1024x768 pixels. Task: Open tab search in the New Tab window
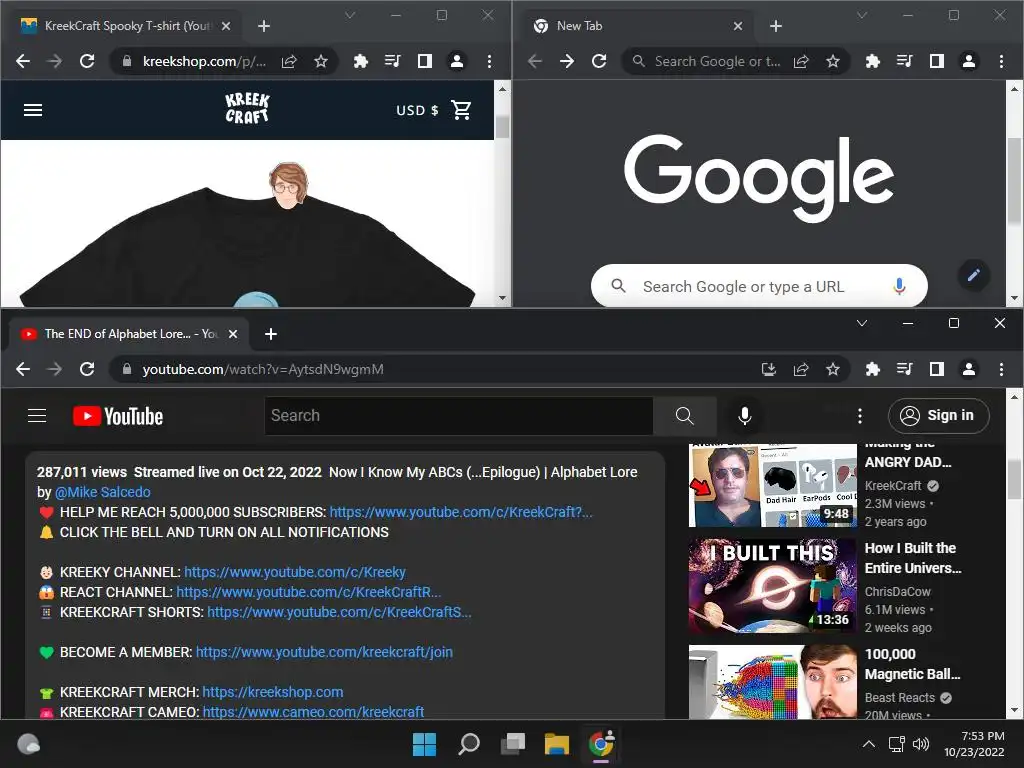(862, 15)
